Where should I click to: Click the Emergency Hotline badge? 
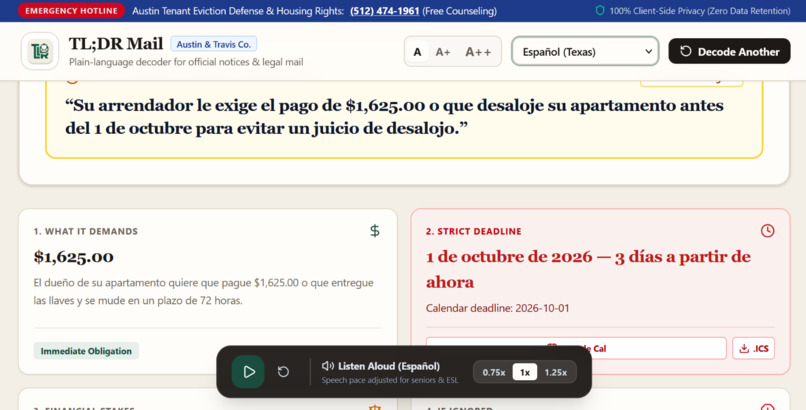coord(71,11)
